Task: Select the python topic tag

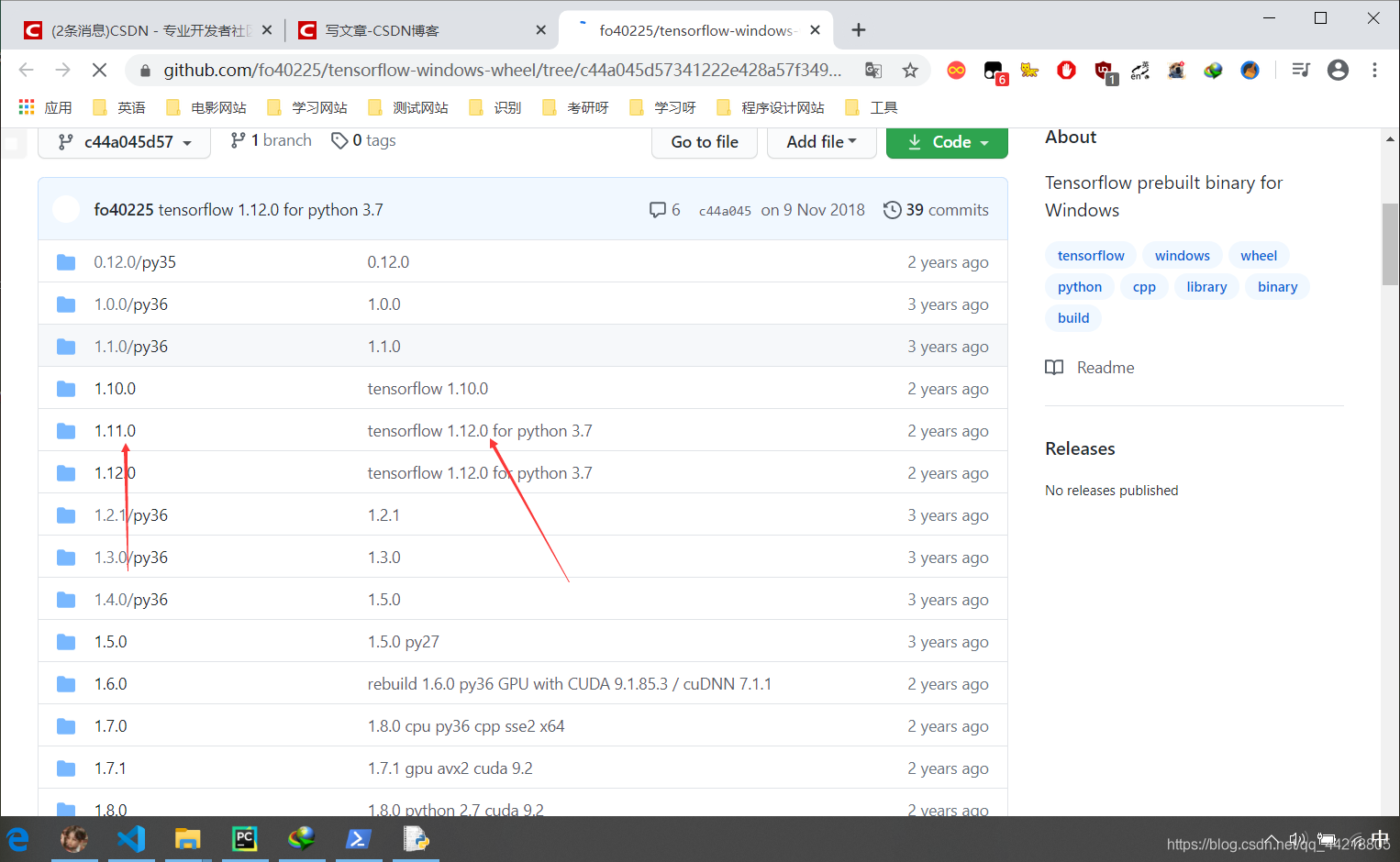Action: pos(1080,287)
